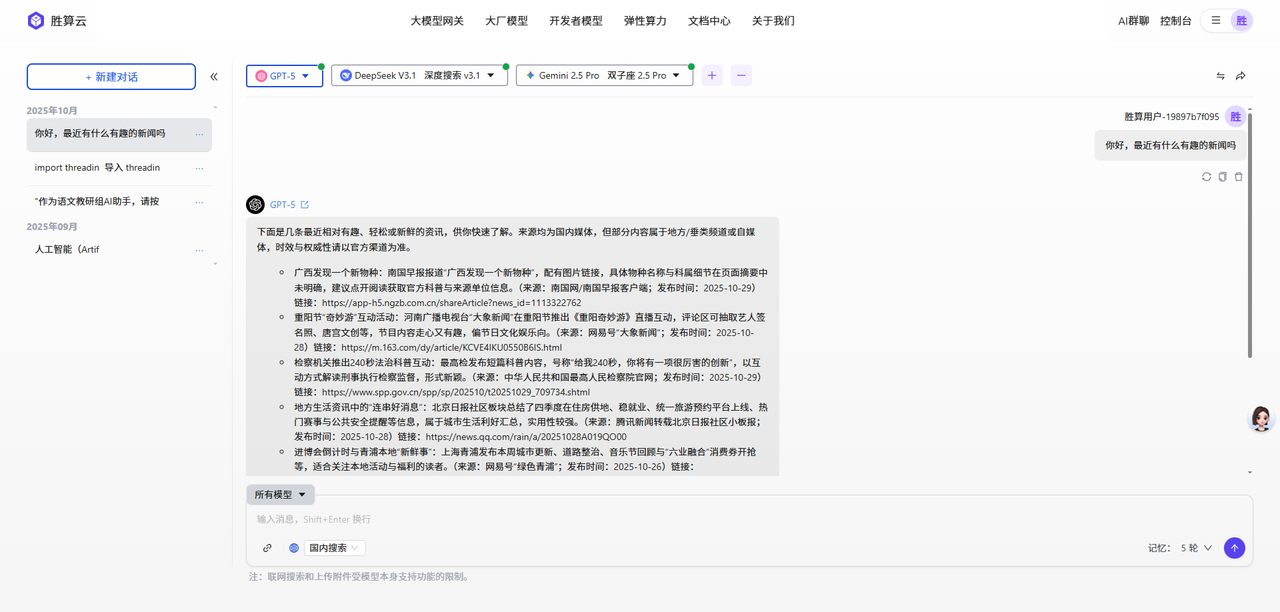Open options for 作为语文教研组AI助手 conversation
Viewport: 1280px width, 612px height.
coord(200,202)
